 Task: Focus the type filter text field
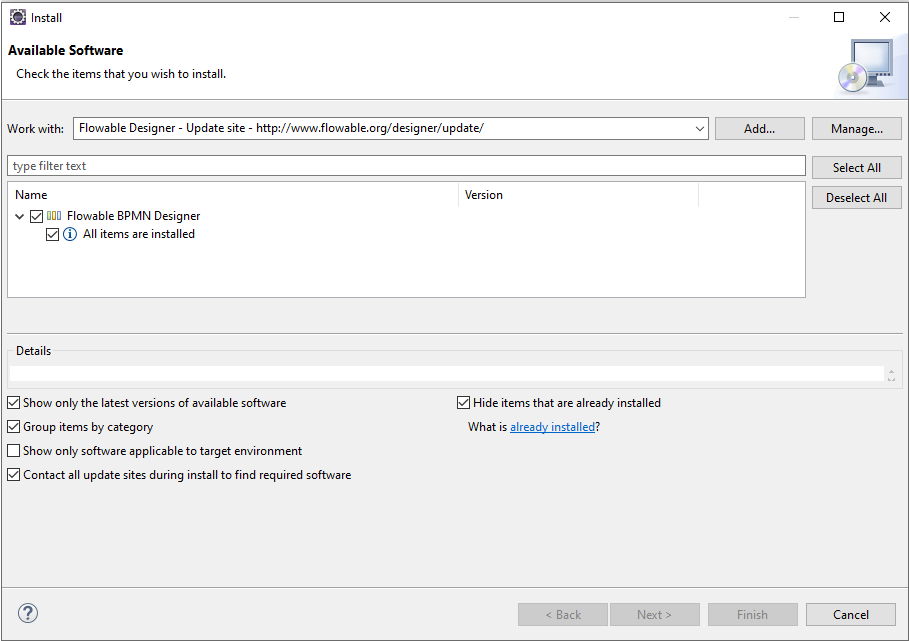(x=406, y=166)
